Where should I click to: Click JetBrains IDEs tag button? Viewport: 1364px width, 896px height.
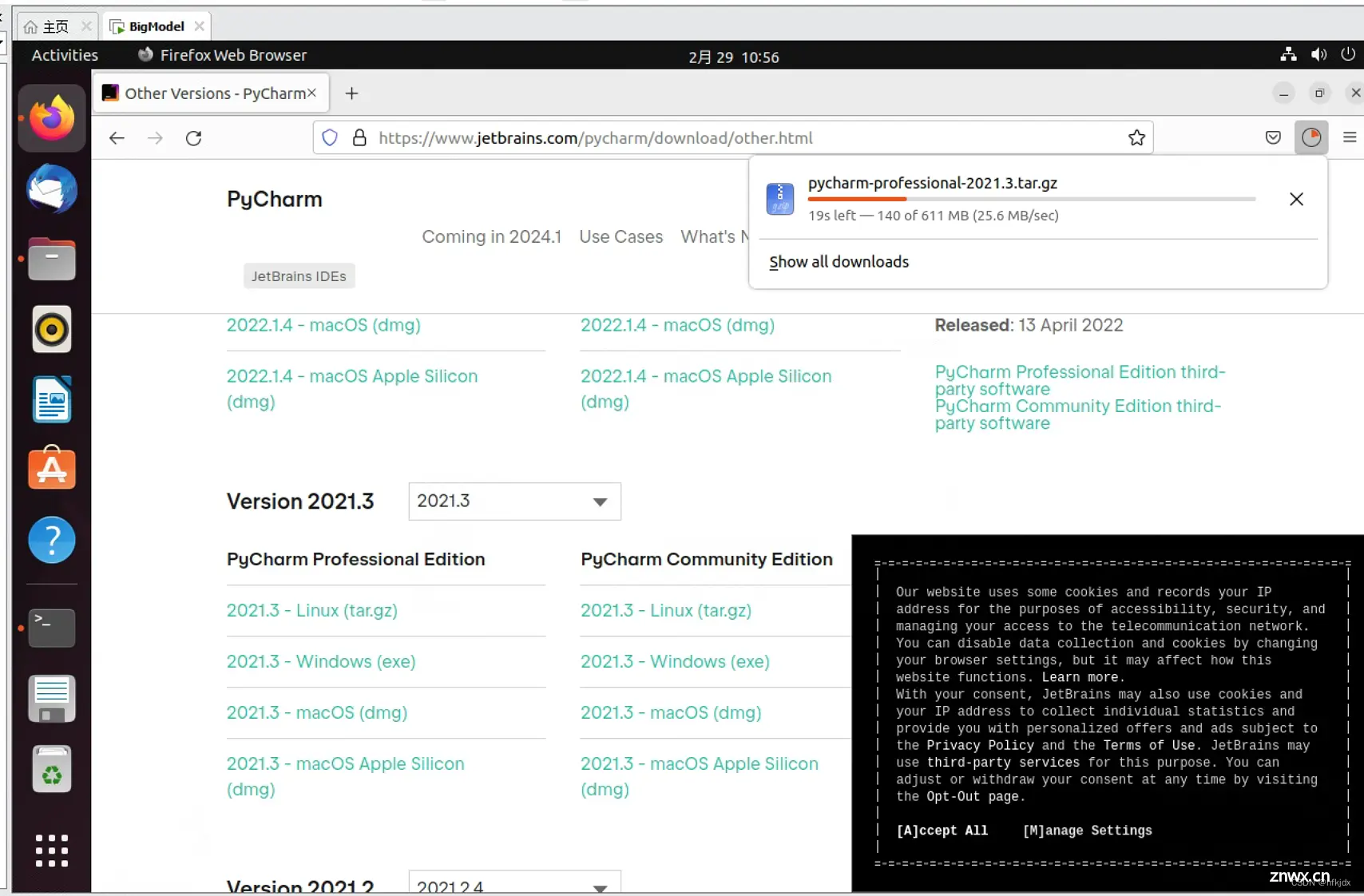click(299, 276)
